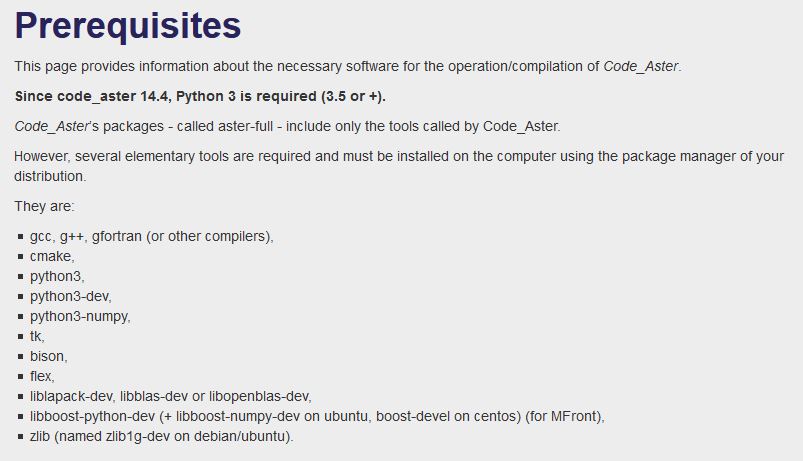Click the 'package manager of your distribution' sentence
803x461 pixels.
coord(399,166)
